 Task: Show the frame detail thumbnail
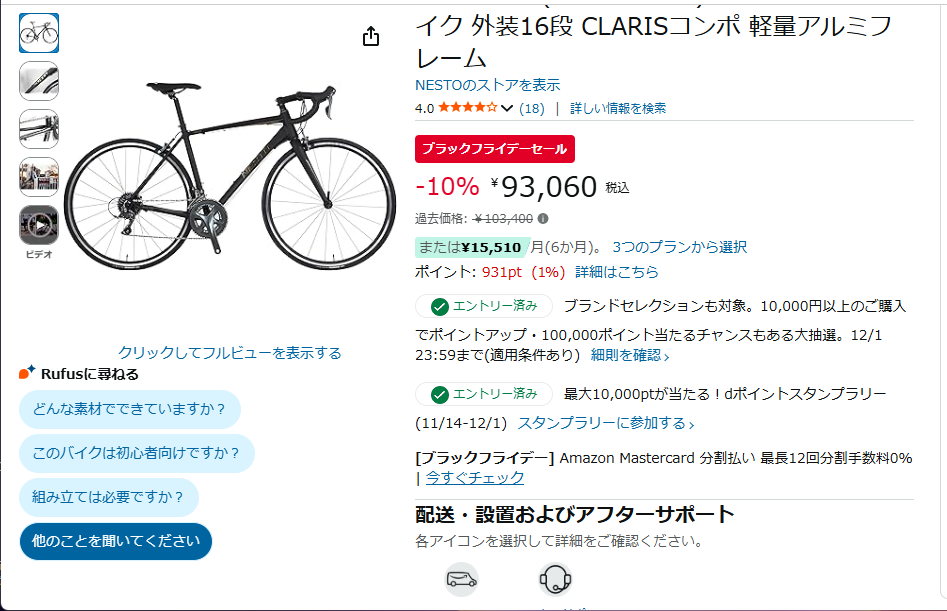point(39,129)
